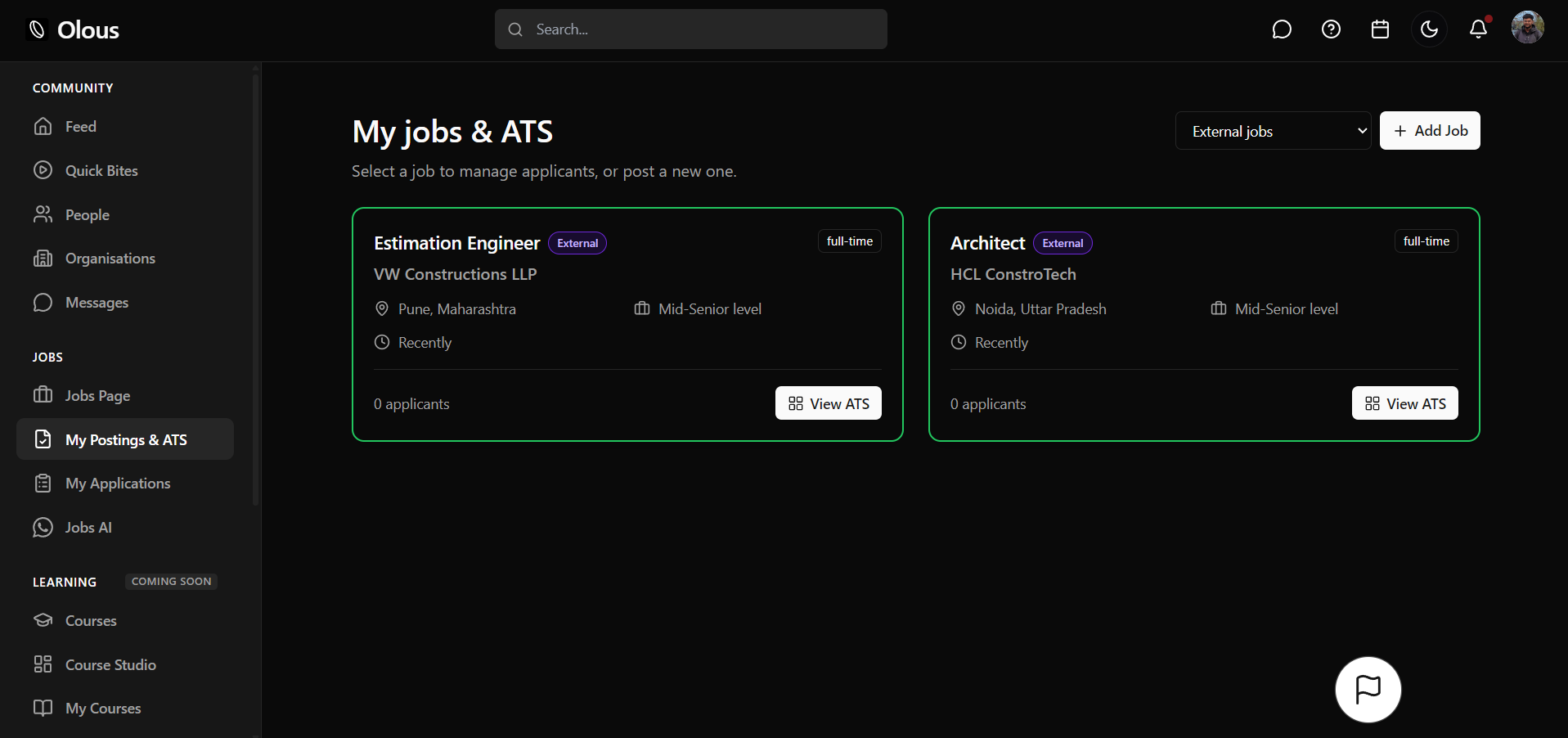View ATS for Estimation Engineer
This screenshot has width=1568, height=738.
click(x=828, y=403)
